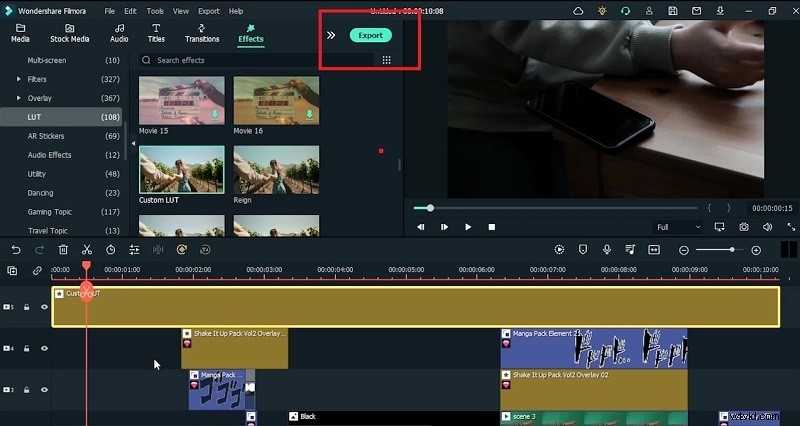Select the Custom LUT effect thumbnail
This screenshot has height=426, width=800.
point(181,170)
